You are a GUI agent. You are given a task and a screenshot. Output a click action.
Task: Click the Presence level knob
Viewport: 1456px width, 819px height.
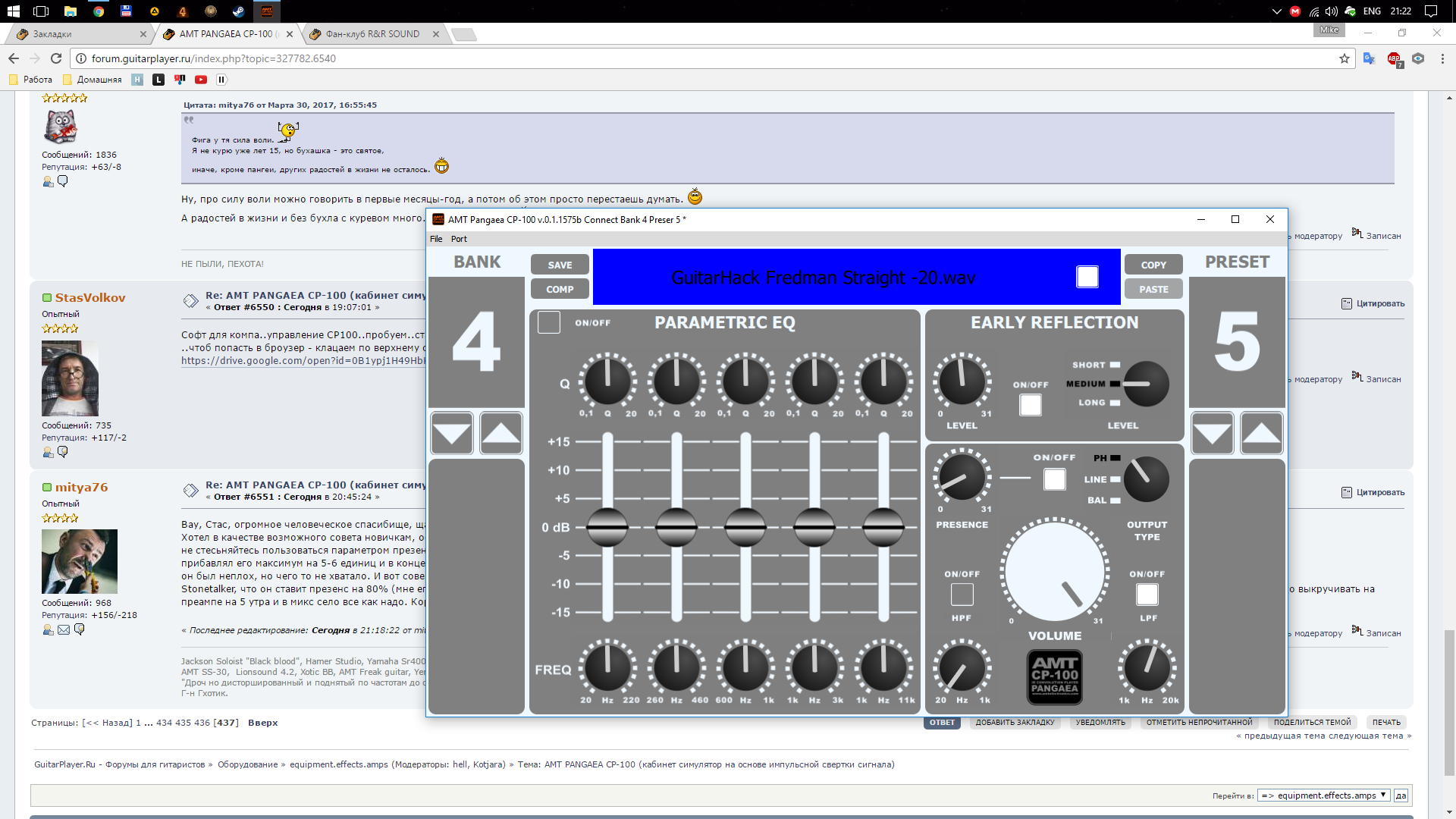(962, 478)
